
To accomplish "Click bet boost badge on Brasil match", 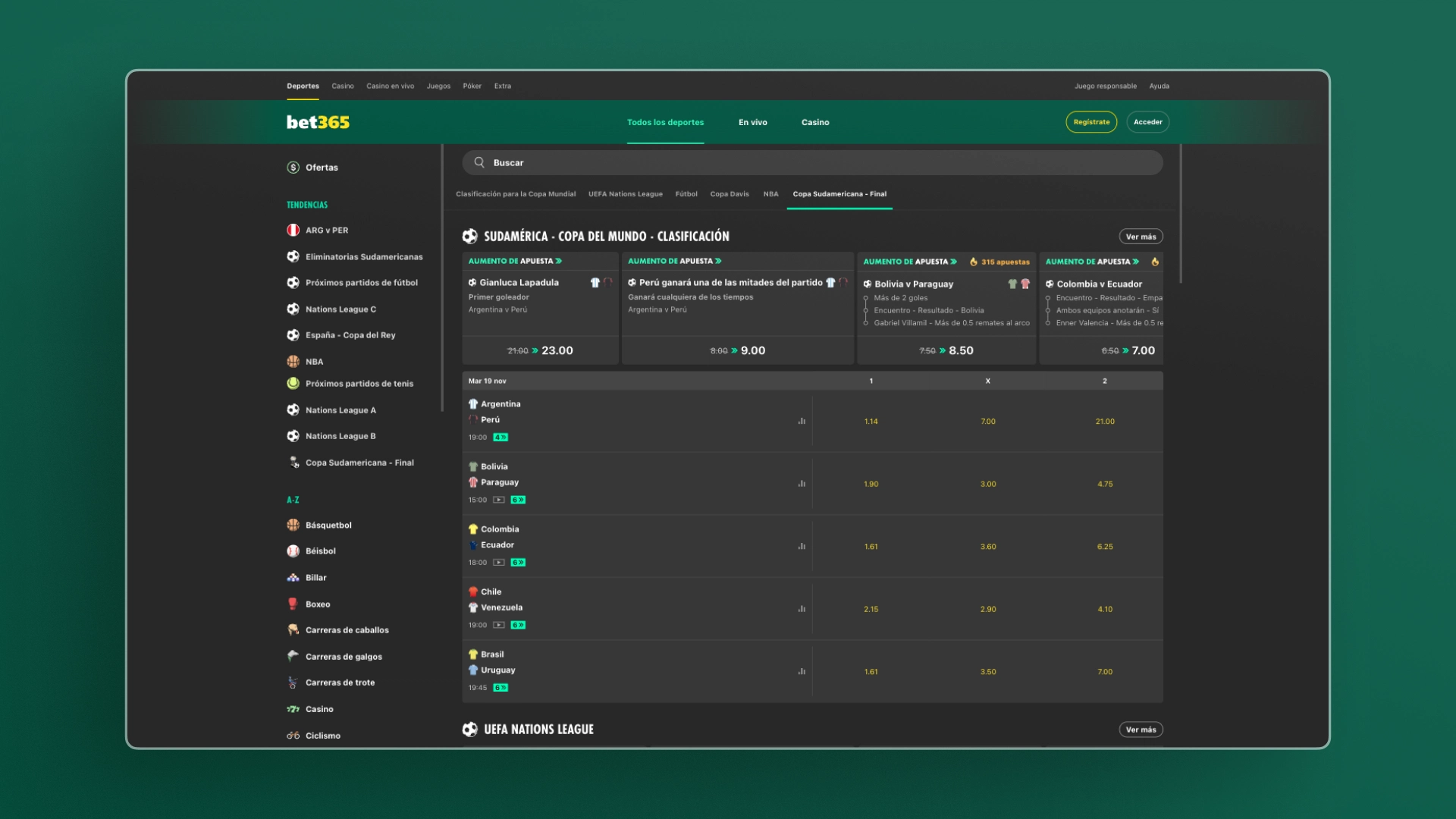I will pos(500,688).
